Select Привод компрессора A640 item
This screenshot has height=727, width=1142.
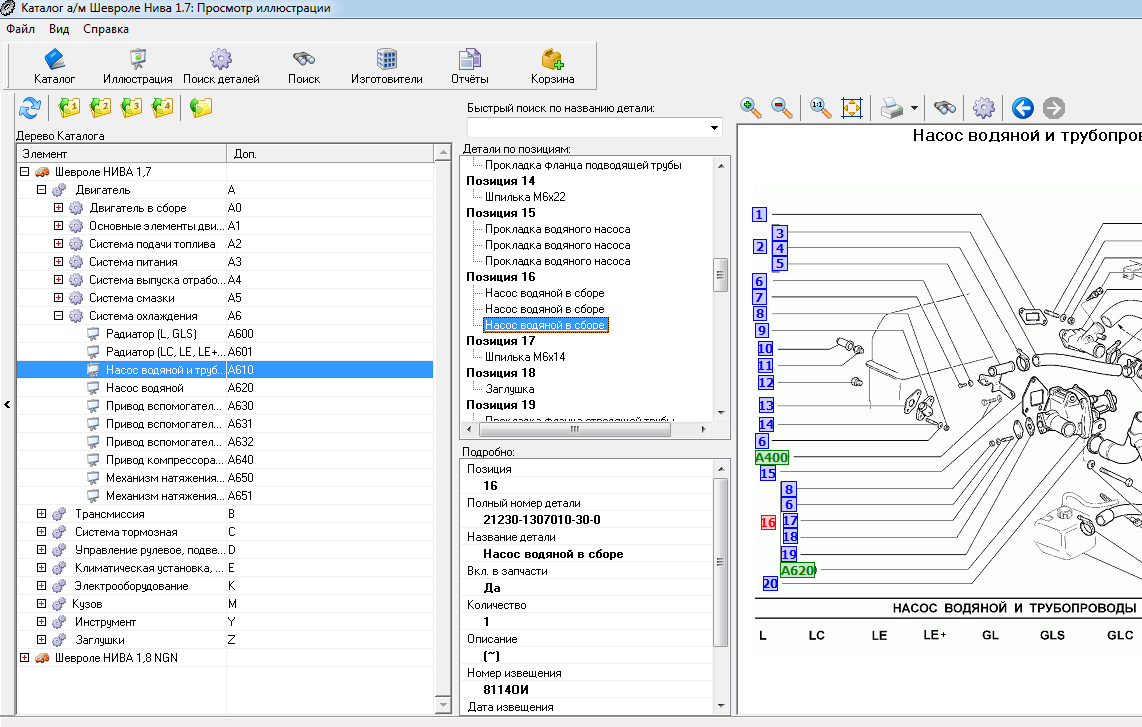pyautogui.click(x=165, y=460)
